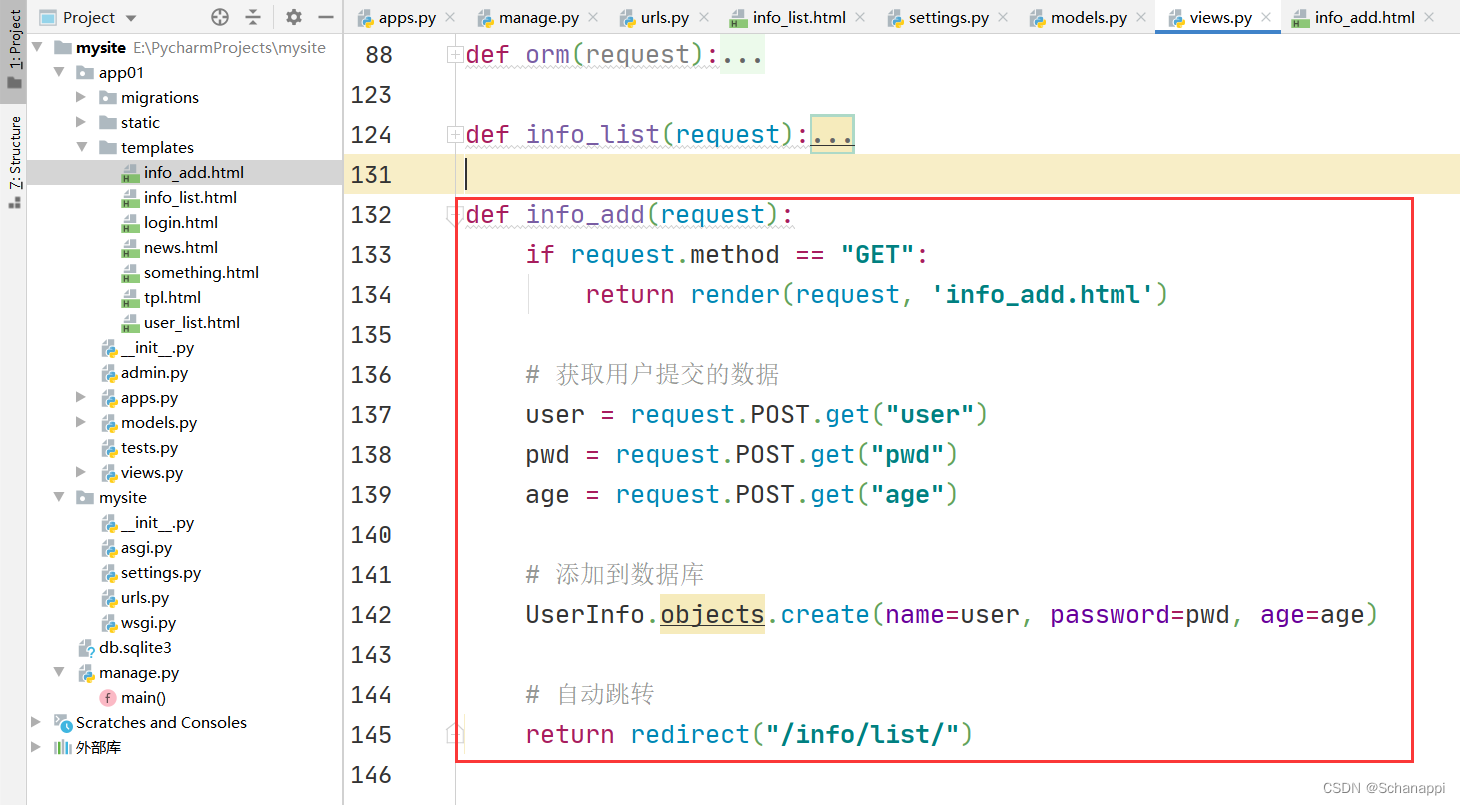Expand the migrations folder
The height and width of the screenshot is (805, 1460).
pos(81,97)
